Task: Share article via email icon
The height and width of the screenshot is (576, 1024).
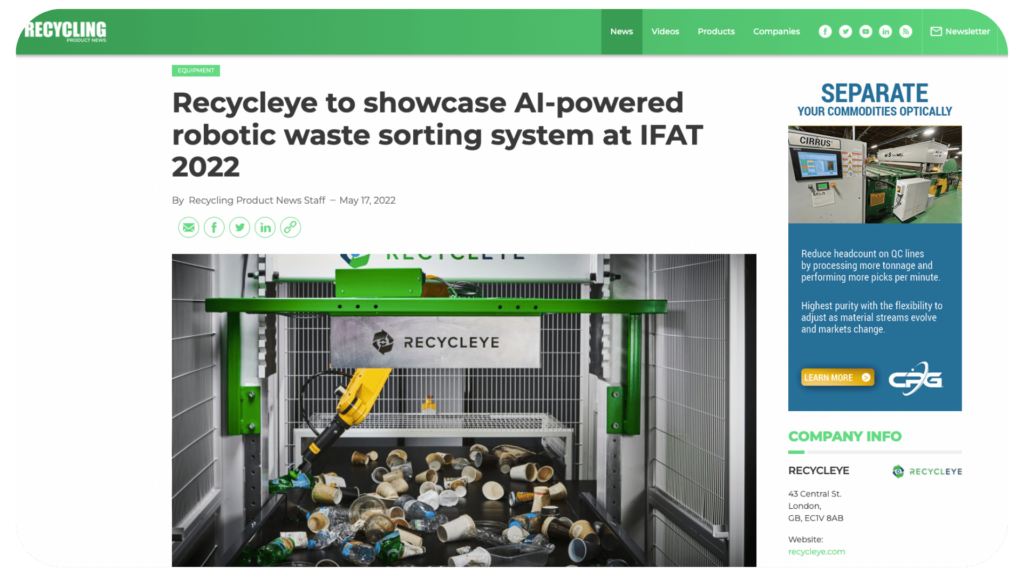Action: tap(189, 227)
